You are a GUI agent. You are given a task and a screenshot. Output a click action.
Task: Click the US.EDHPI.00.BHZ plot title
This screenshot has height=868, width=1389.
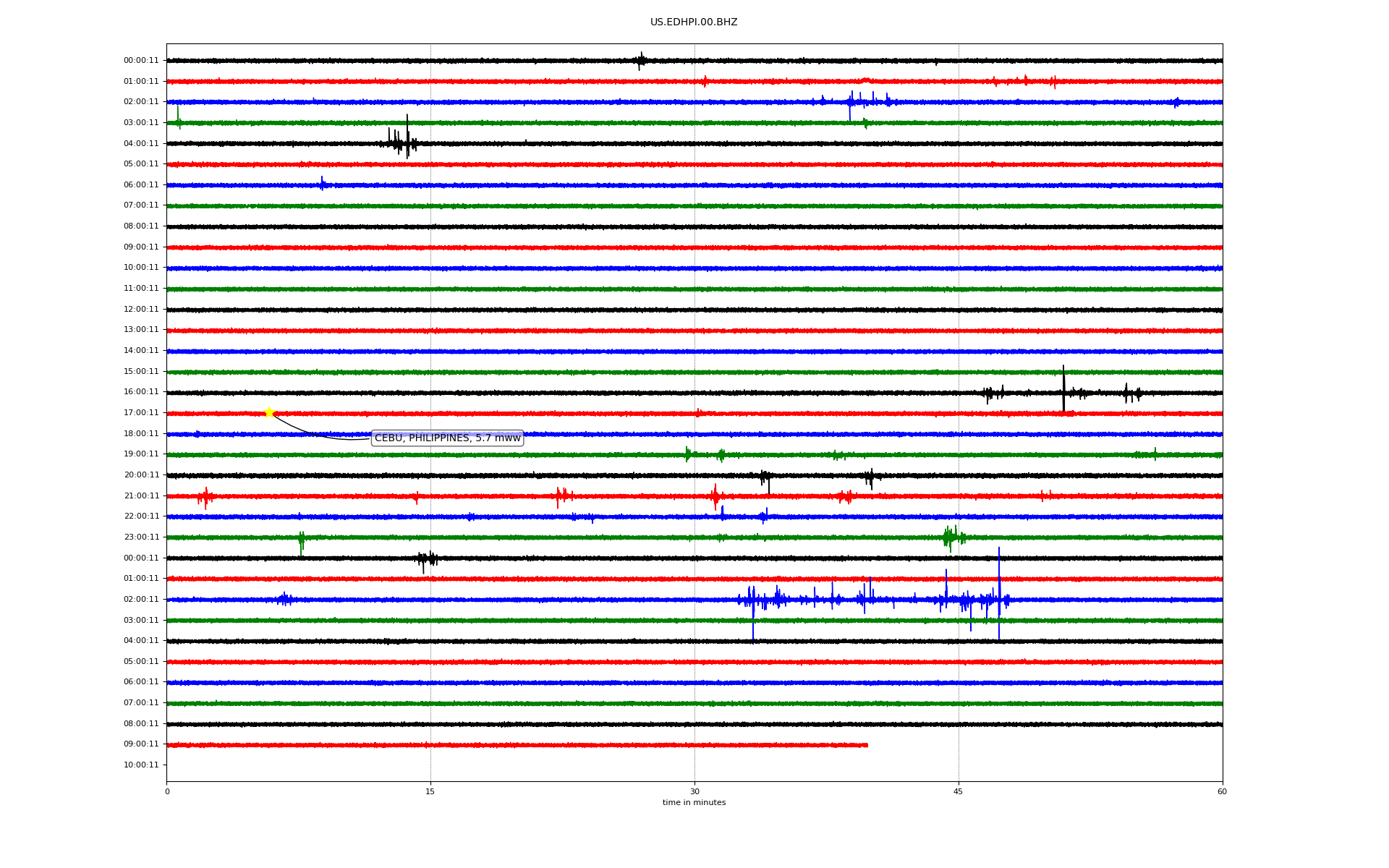693,22
